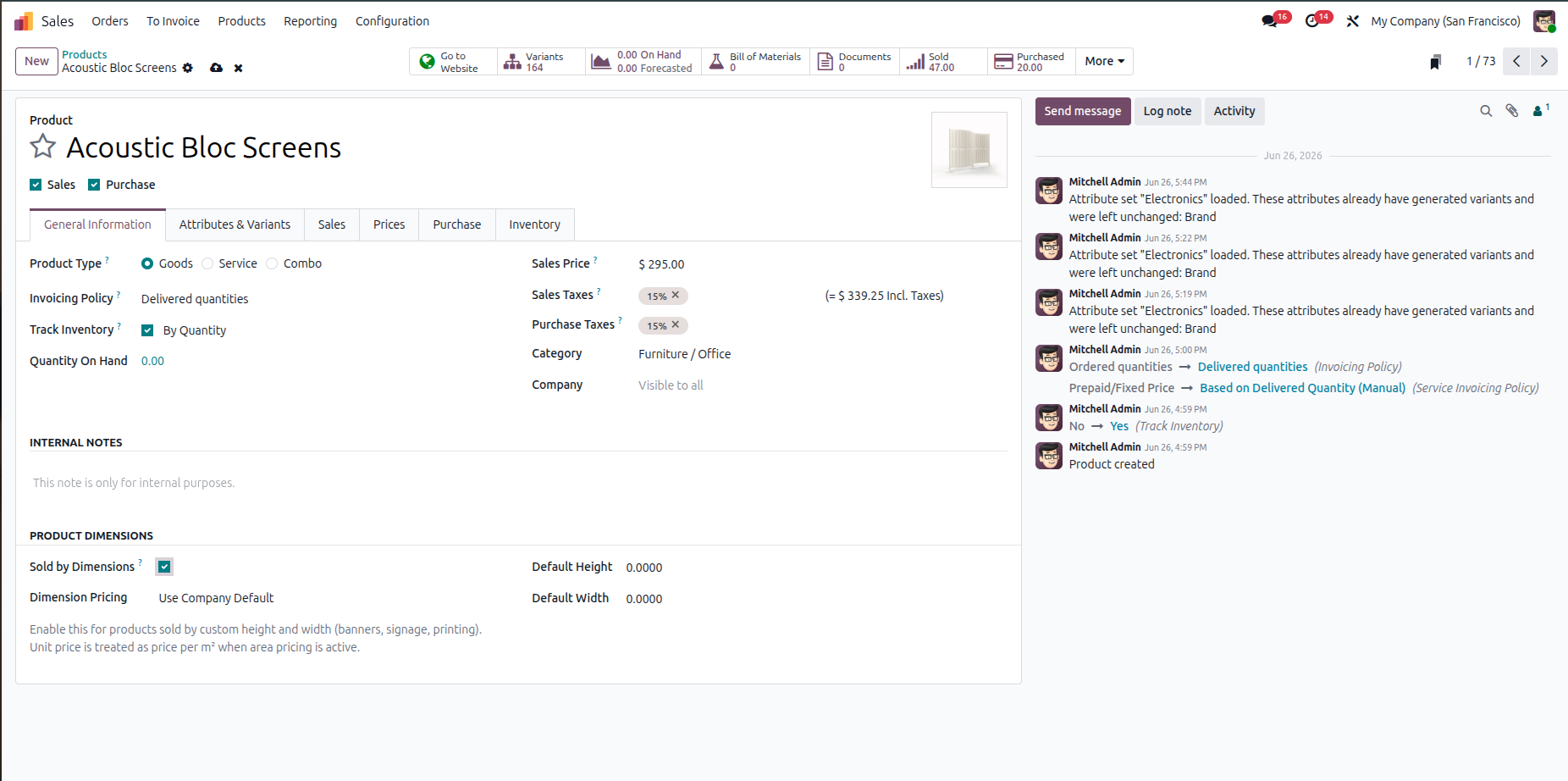Mark product as favorite with star
The image size is (1568, 781).
[x=43, y=147]
